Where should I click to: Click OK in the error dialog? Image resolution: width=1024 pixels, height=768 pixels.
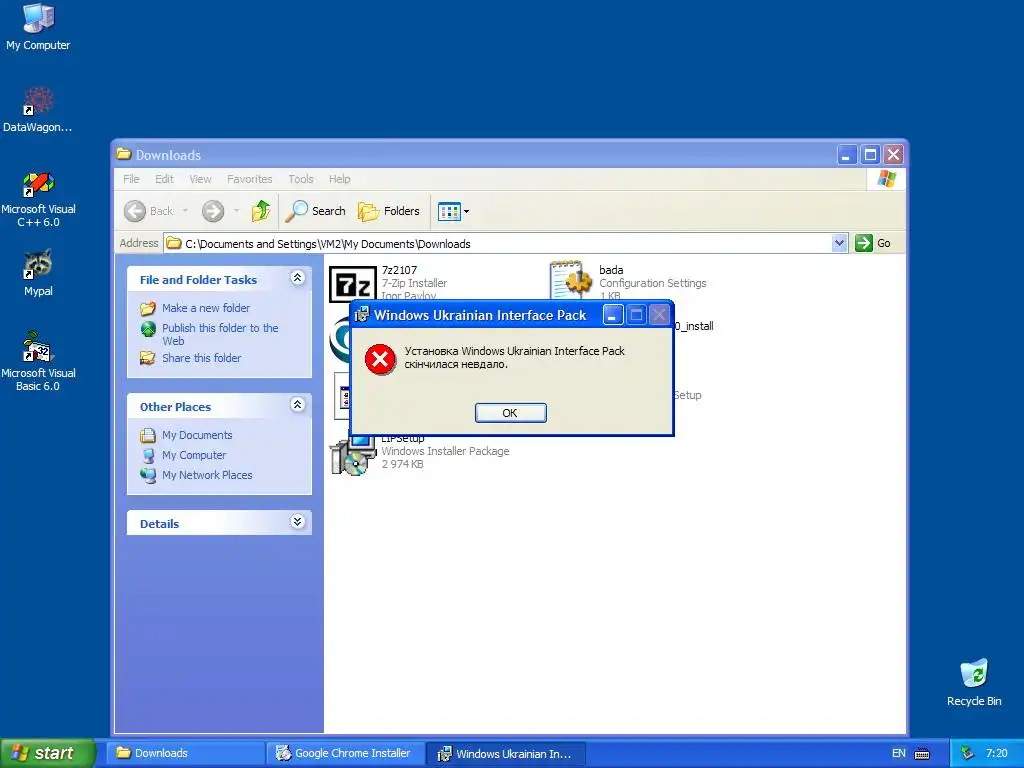coord(510,413)
